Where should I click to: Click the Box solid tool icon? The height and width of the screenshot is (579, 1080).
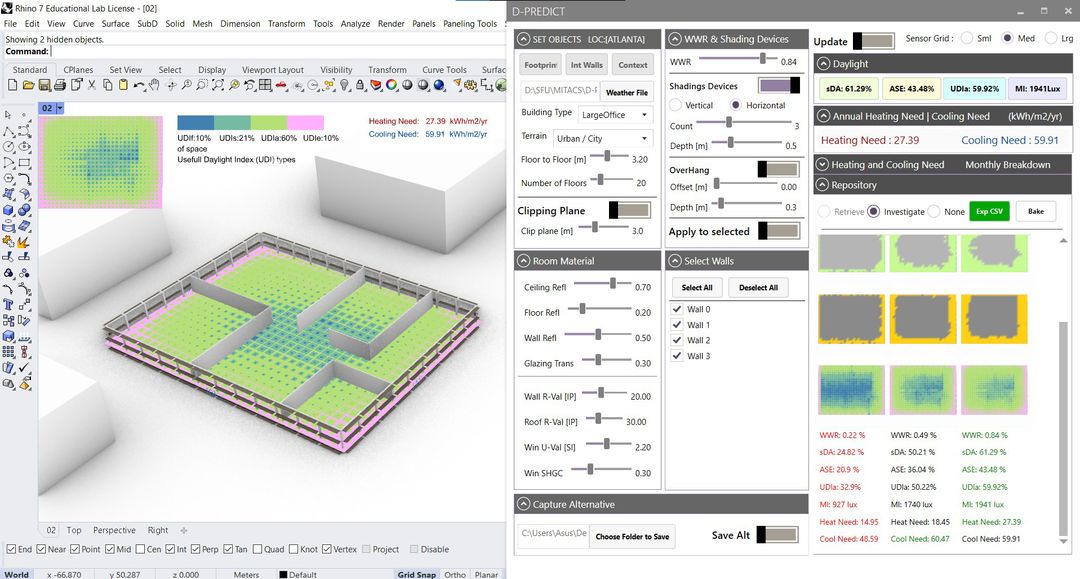[9, 210]
